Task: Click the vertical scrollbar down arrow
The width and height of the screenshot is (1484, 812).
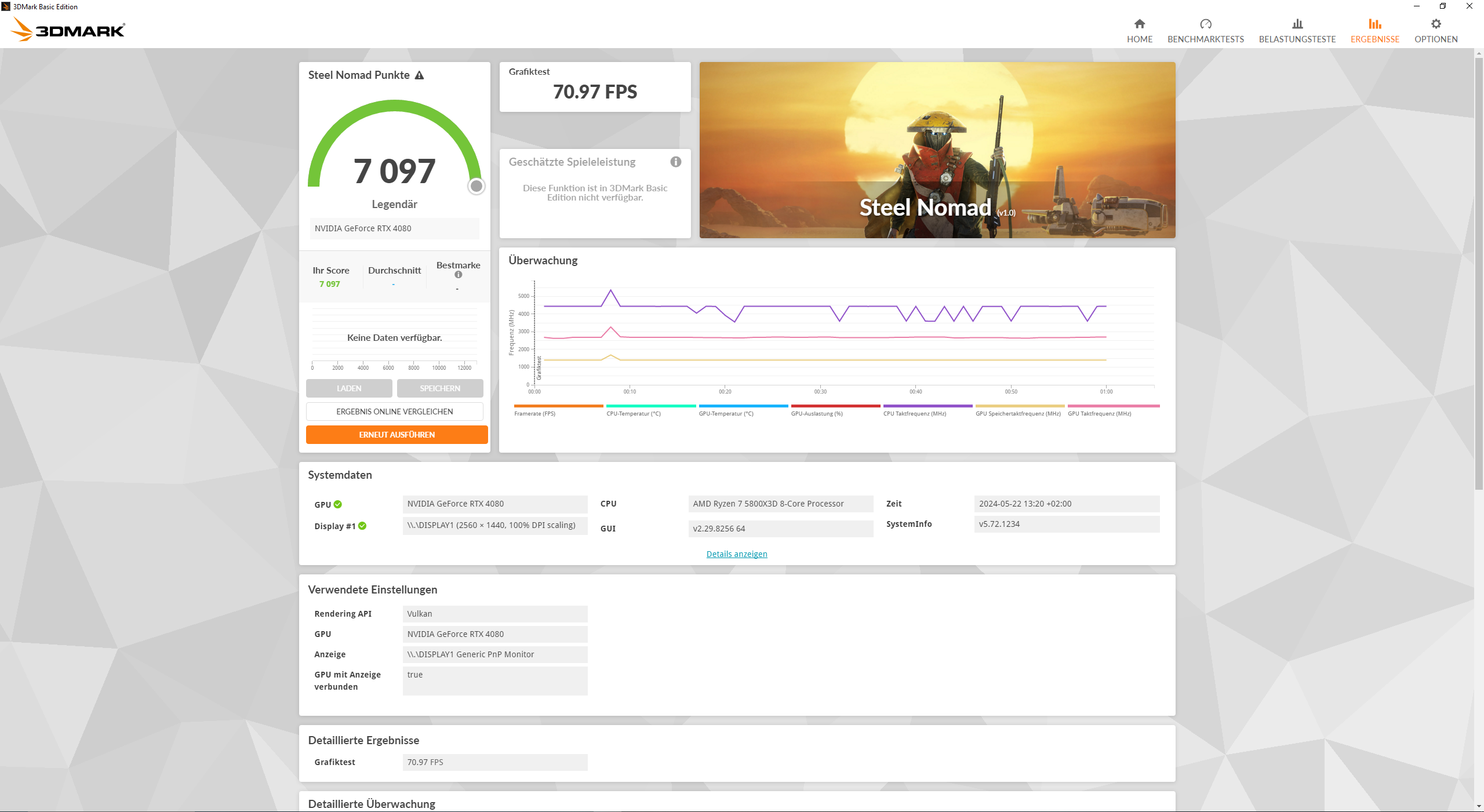Action: tap(1478, 806)
